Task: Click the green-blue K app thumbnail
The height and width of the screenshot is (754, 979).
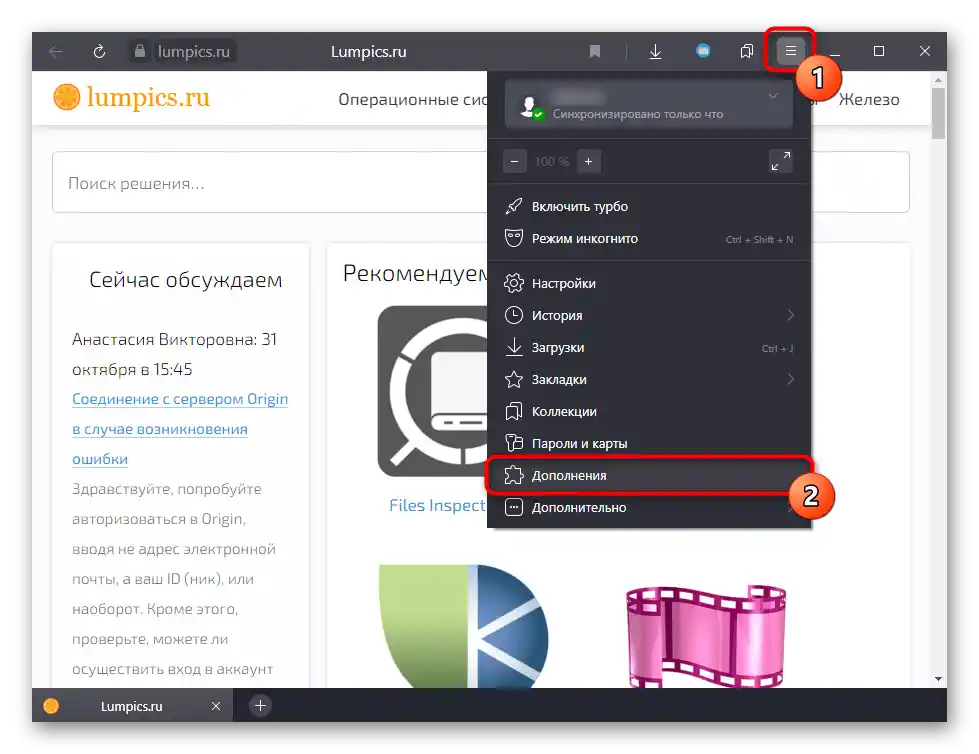Action: click(x=463, y=626)
